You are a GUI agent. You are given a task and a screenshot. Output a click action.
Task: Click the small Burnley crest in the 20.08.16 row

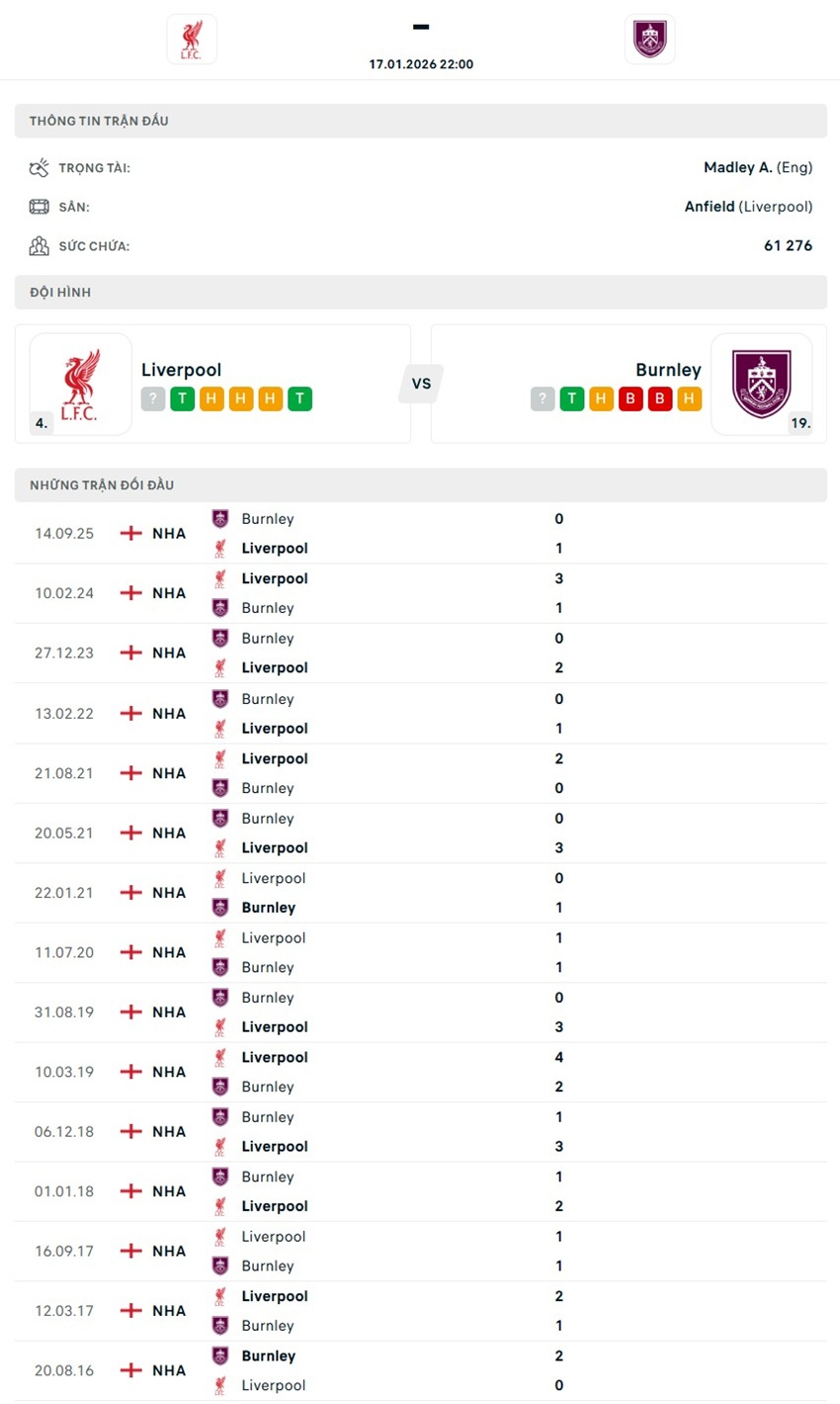pyautogui.click(x=221, y=1356)
